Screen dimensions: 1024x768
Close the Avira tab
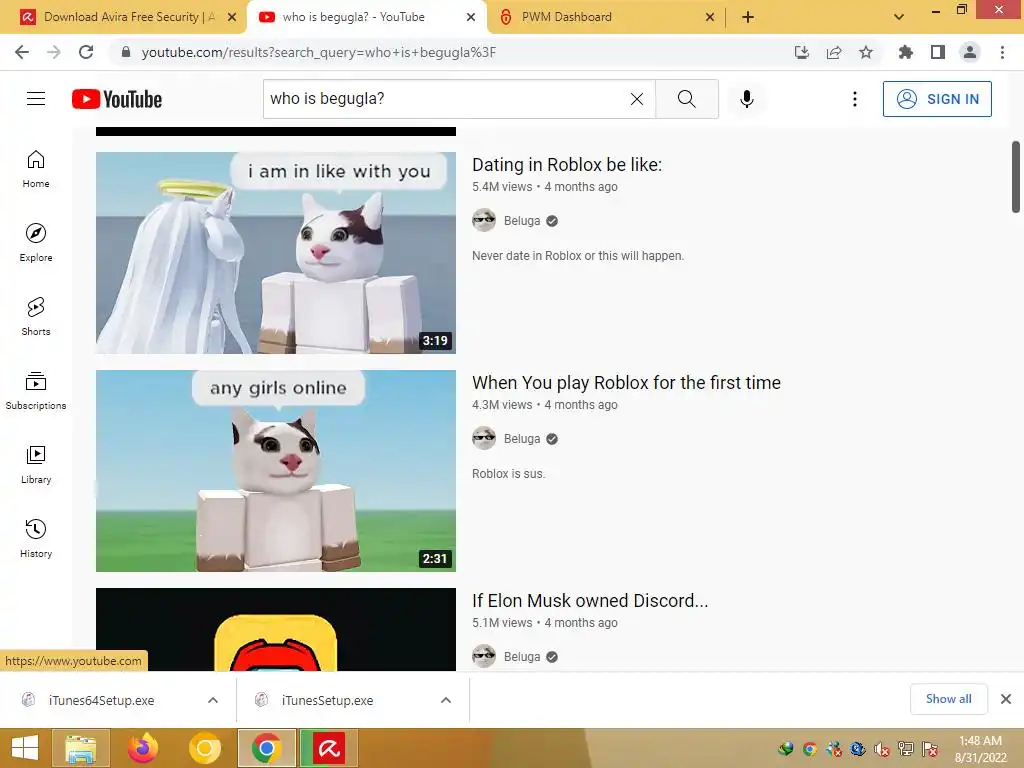tap(232, 17)
